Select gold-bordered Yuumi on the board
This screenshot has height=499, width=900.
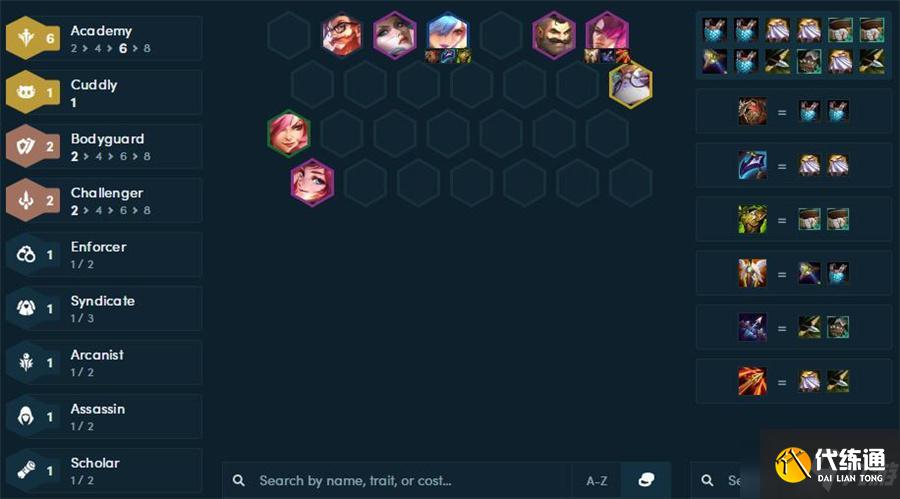630,86
